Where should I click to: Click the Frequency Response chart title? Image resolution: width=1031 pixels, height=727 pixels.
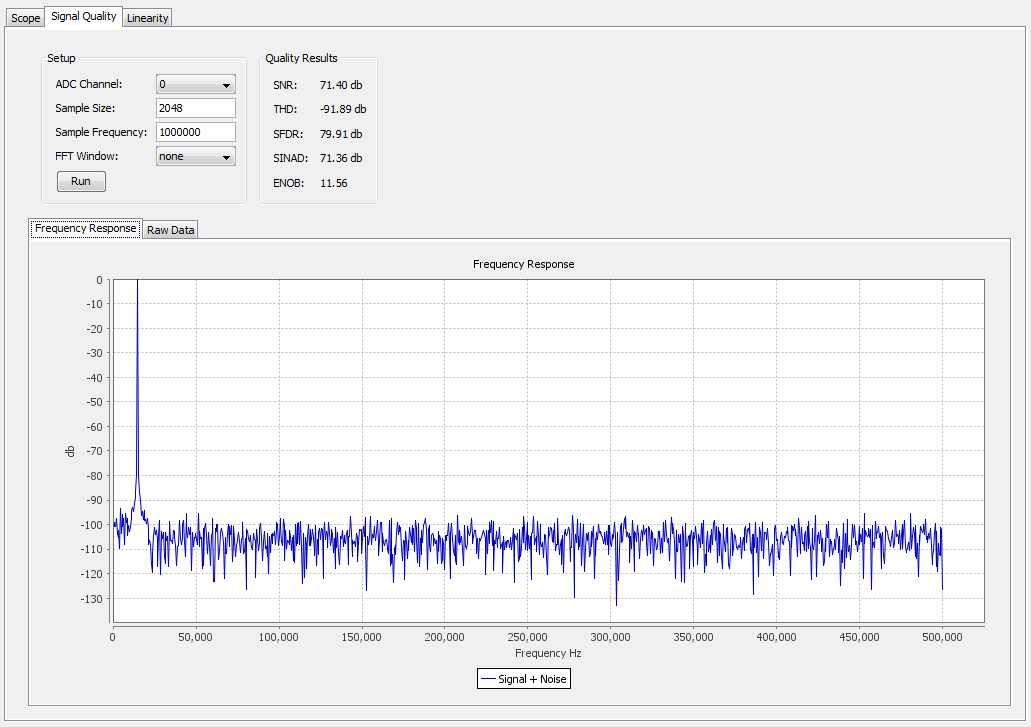[x=523, y=264]
